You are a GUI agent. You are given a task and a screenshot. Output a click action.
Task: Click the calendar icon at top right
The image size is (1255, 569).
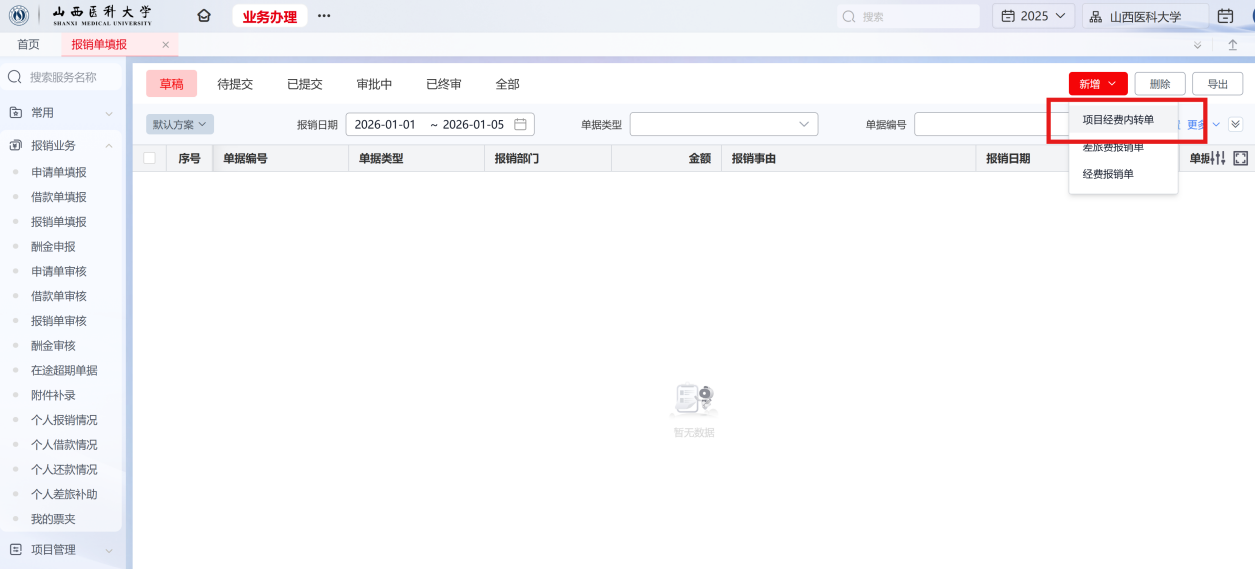[x=1225, y=16]
